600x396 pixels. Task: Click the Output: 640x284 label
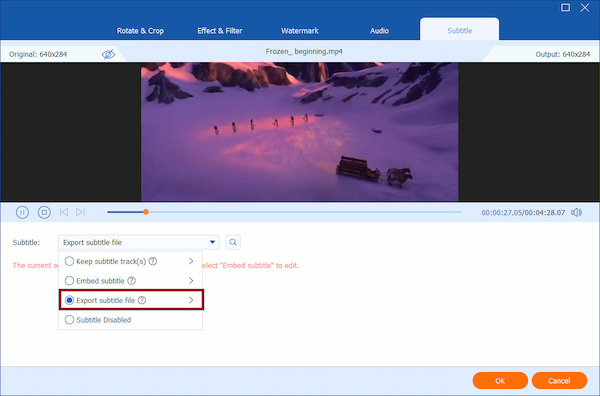(x=562, y=54)
